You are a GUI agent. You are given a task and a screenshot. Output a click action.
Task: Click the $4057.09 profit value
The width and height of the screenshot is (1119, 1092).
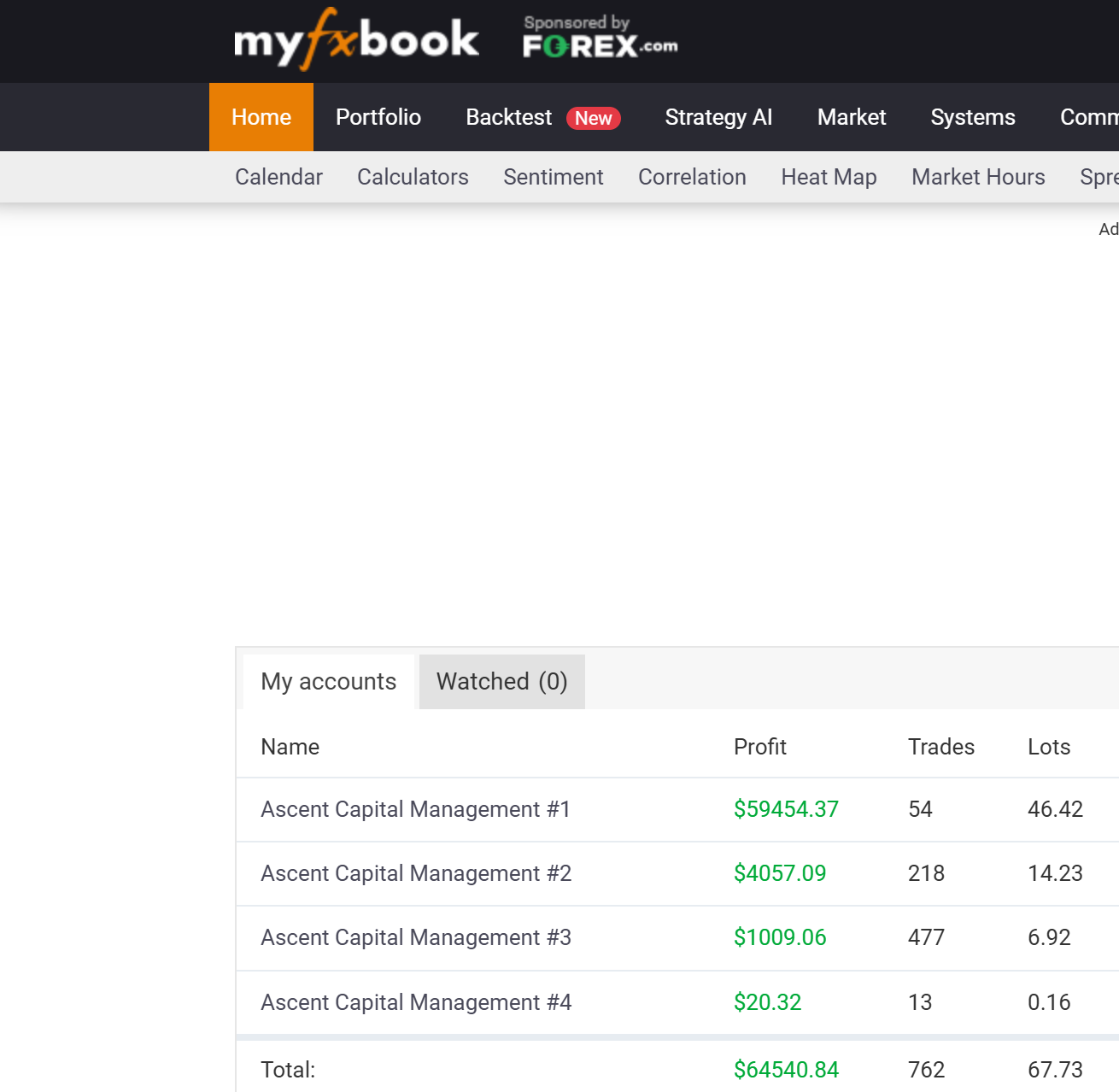click(x=780, y=873)
